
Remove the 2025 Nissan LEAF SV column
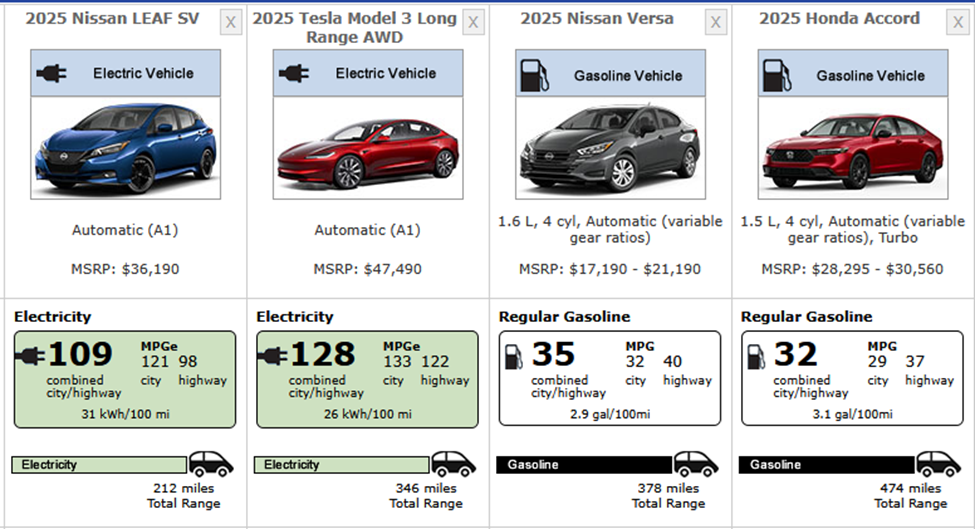point(231,23)
